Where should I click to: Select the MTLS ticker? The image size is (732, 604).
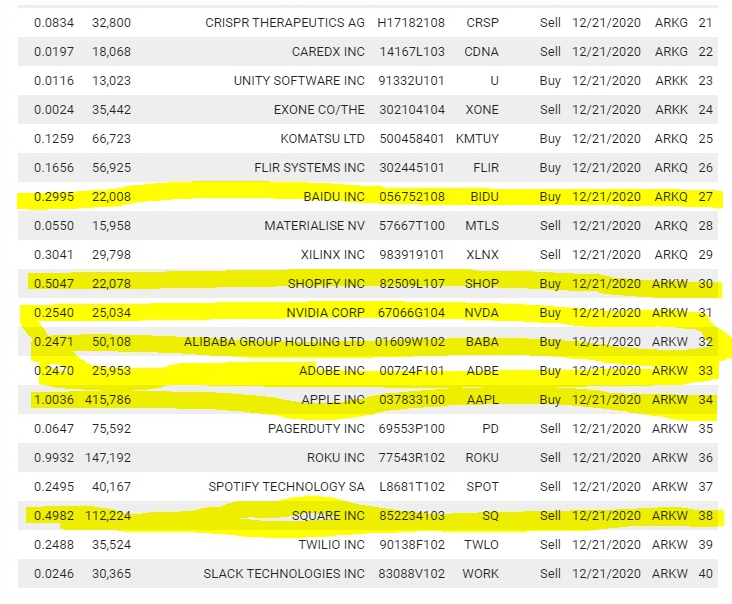pos(482,225)
